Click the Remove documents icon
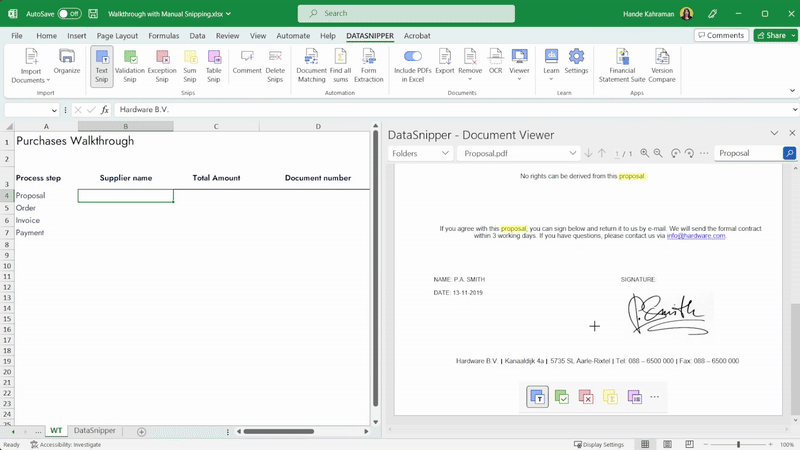 point(470,64)
